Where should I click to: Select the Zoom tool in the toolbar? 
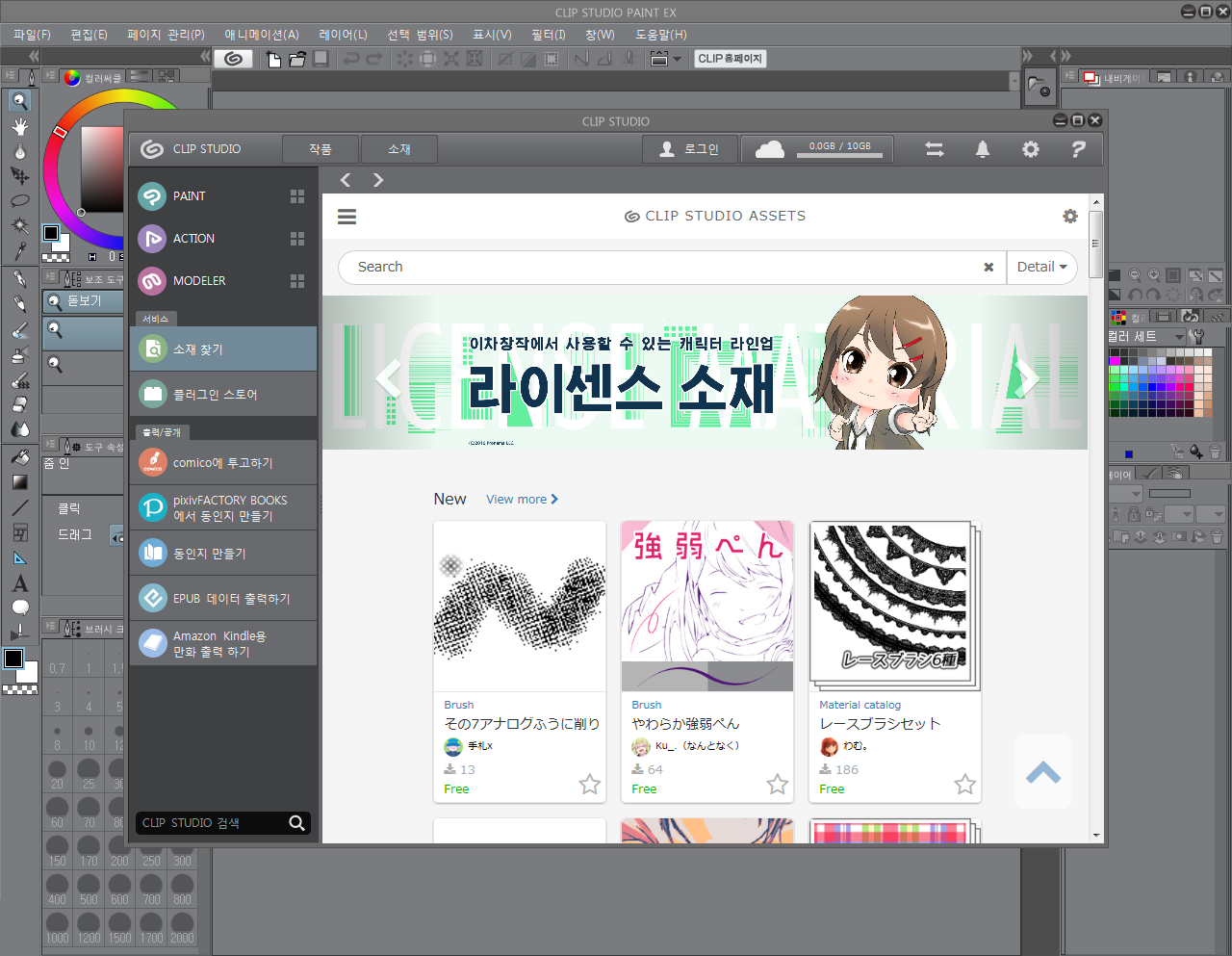pos(19,100)
